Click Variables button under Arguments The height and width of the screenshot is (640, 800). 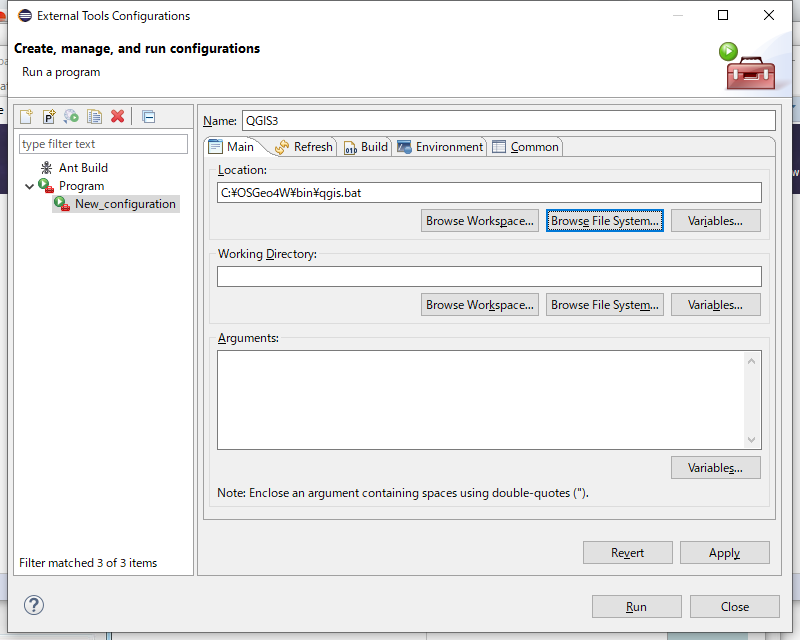coord(715,468)
